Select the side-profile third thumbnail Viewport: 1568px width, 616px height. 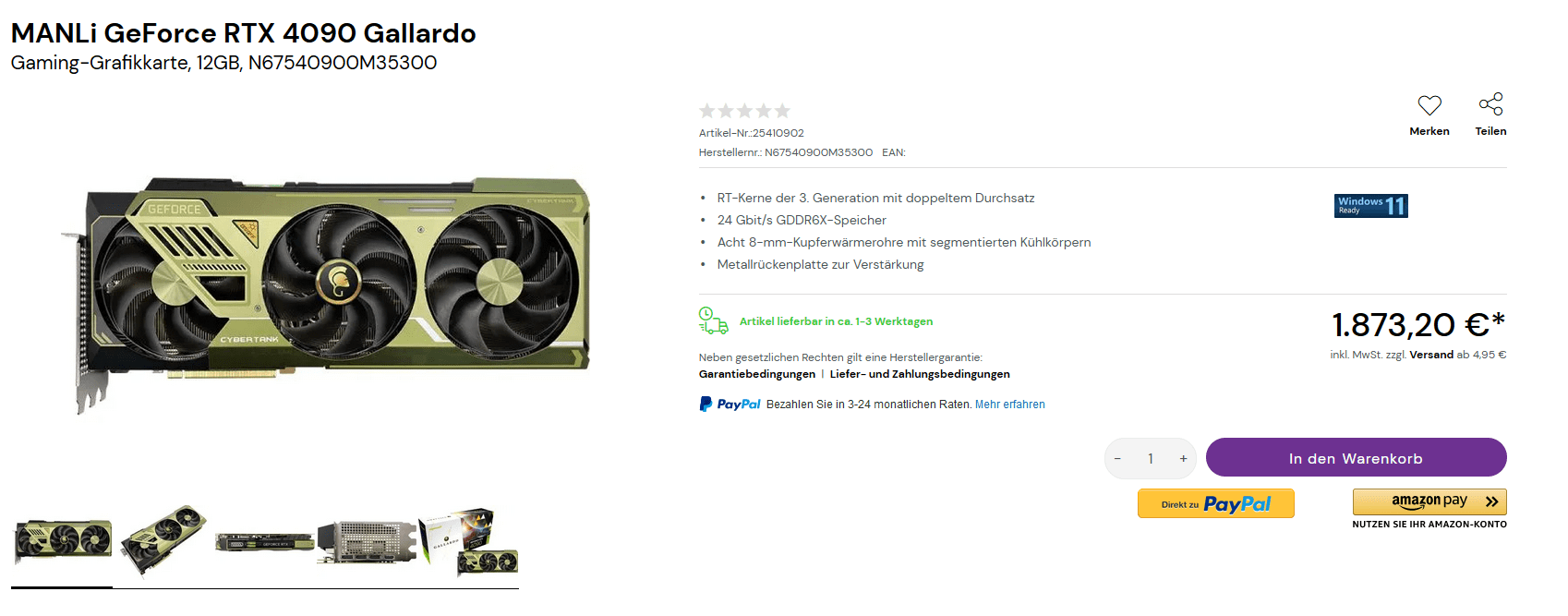tap(265, 541)
